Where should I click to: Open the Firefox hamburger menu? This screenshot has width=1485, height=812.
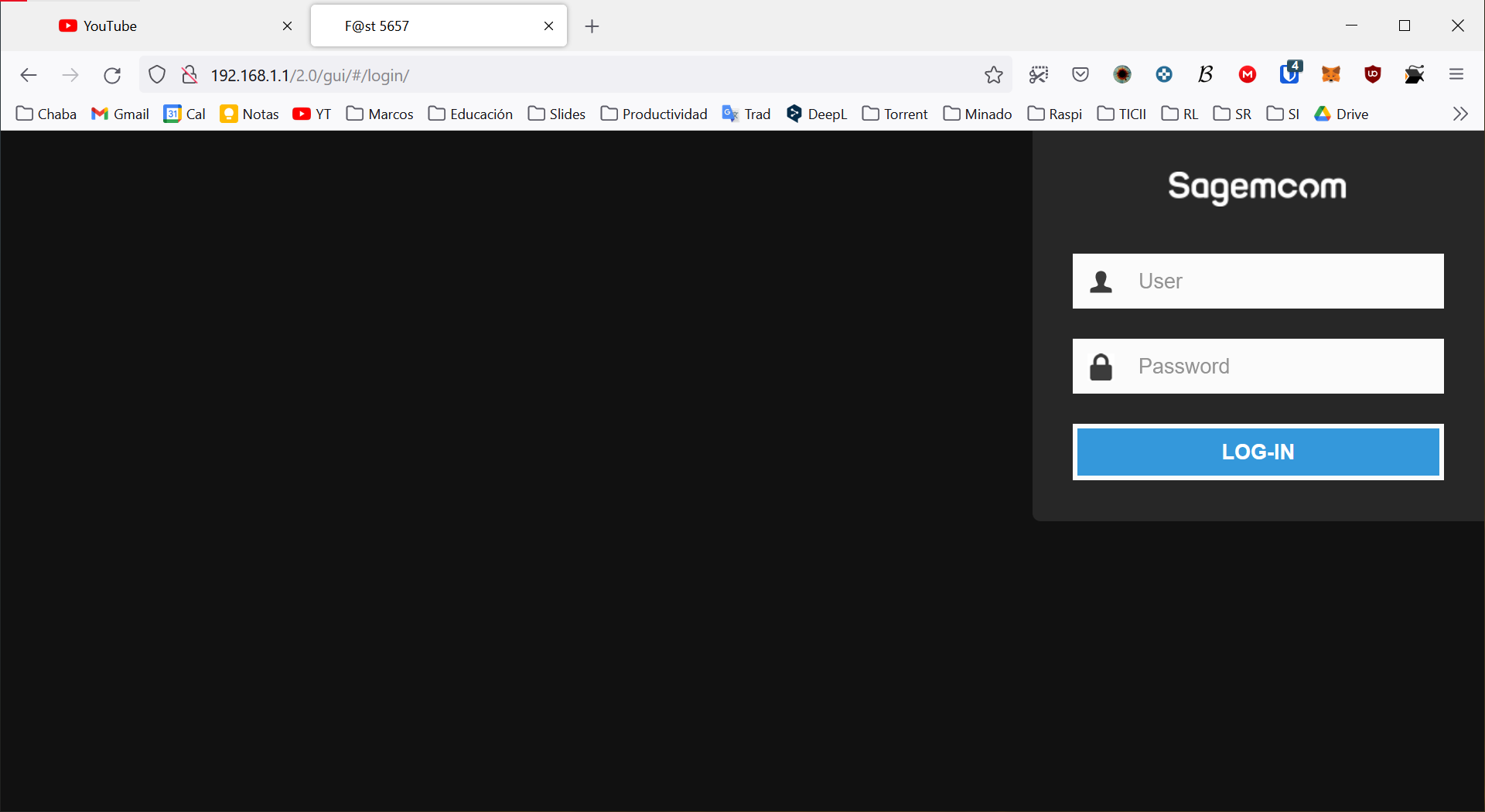[1456, 75]
